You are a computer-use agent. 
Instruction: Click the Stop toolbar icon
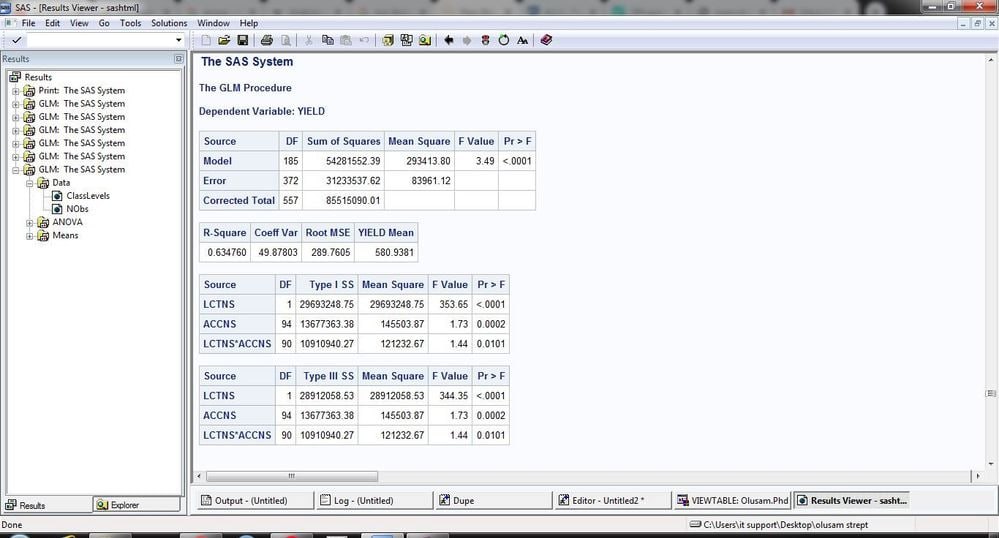tap(486, 40)
